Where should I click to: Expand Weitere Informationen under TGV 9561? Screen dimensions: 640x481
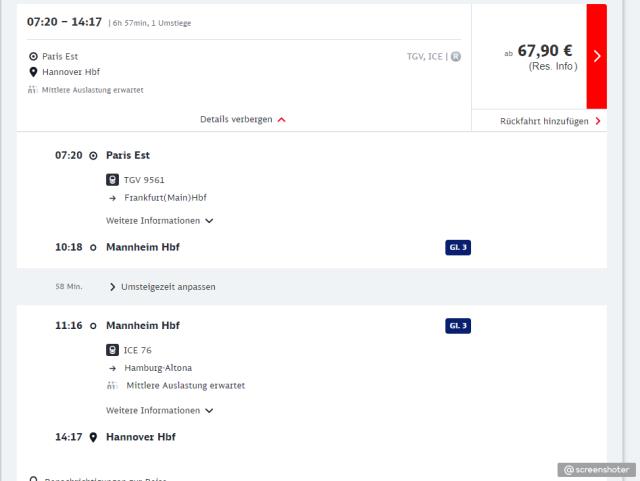pos(160,220)
